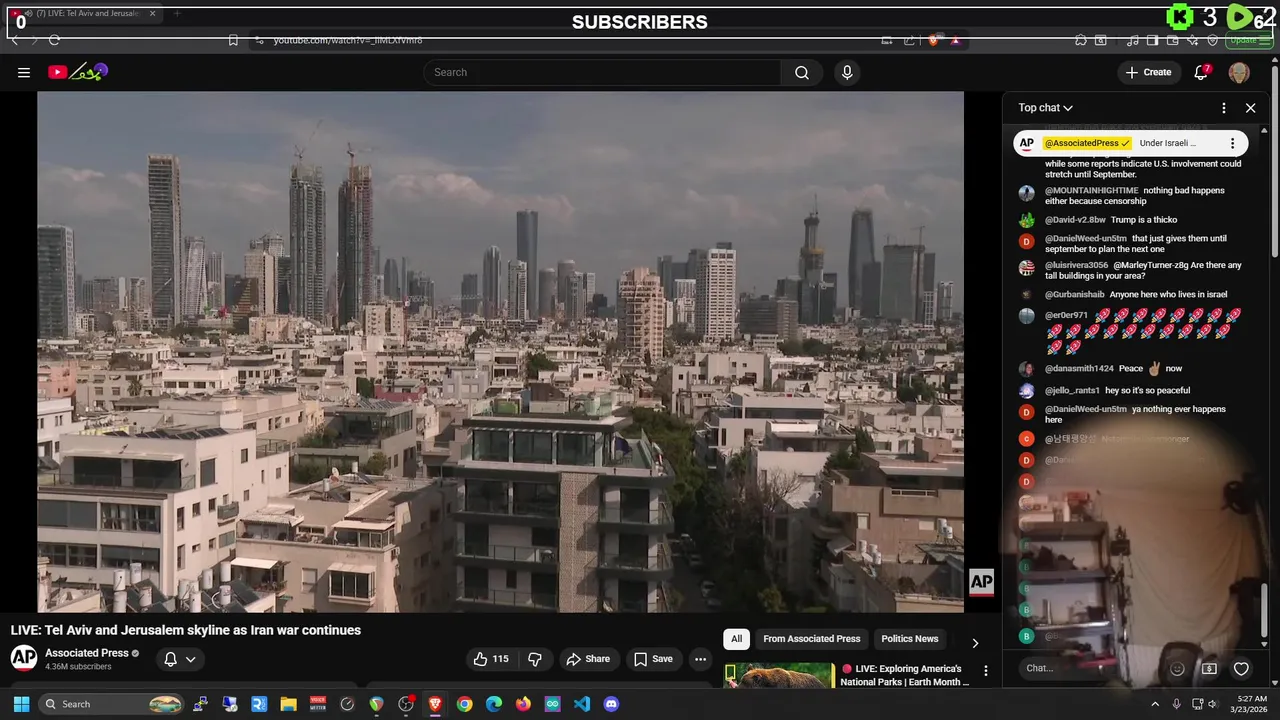Viewport: 1280px width, 720px height.
Task: Save the video to a playlist
Action: 653,659
